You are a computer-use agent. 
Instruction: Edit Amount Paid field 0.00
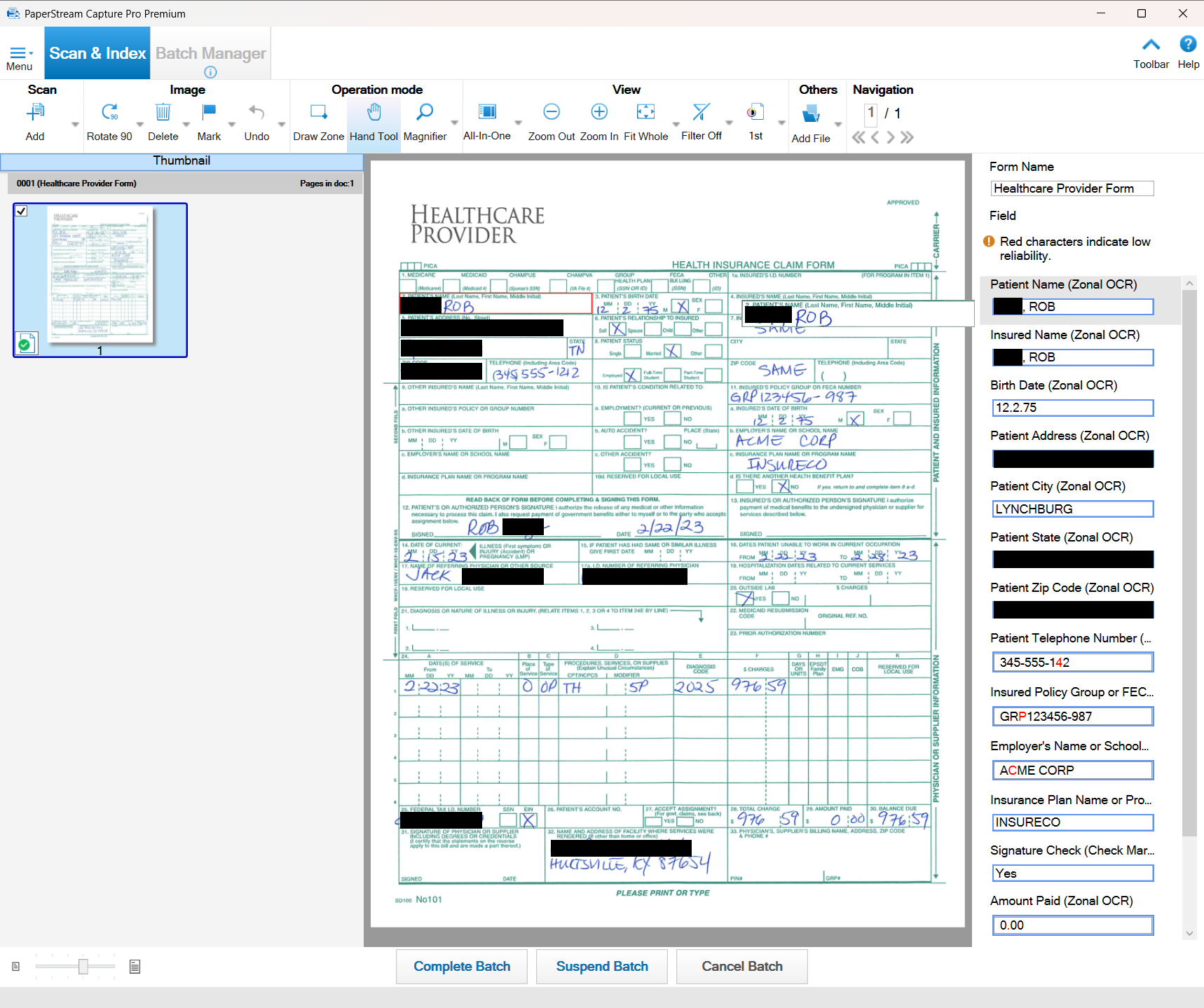pyautogui.click(x=1073, y=925)
